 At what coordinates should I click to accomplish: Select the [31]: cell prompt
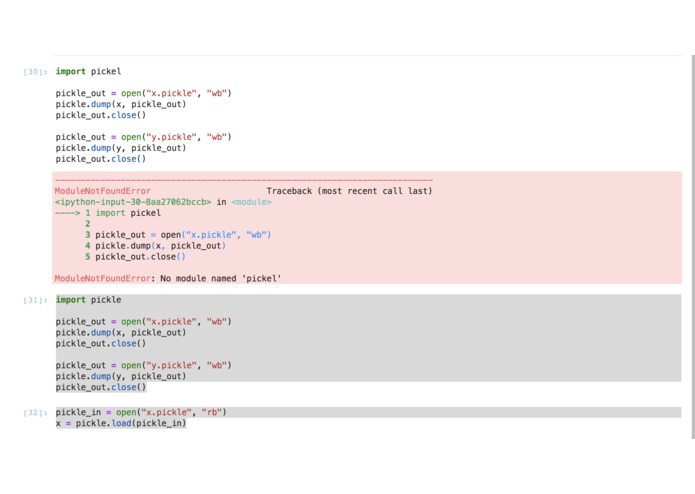[35, 300]
